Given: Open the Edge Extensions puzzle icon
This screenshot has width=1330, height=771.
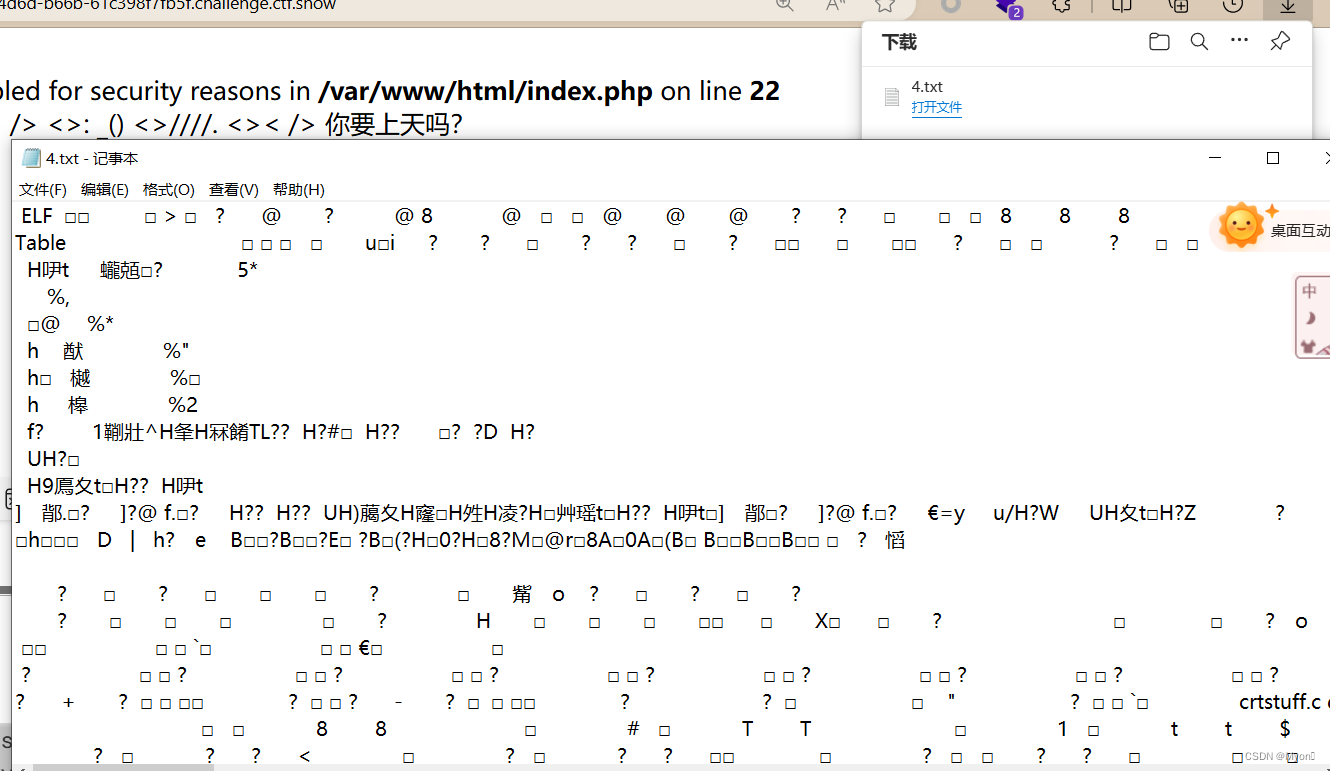Looking at the screenshot, I should (x=1061, y=7).
